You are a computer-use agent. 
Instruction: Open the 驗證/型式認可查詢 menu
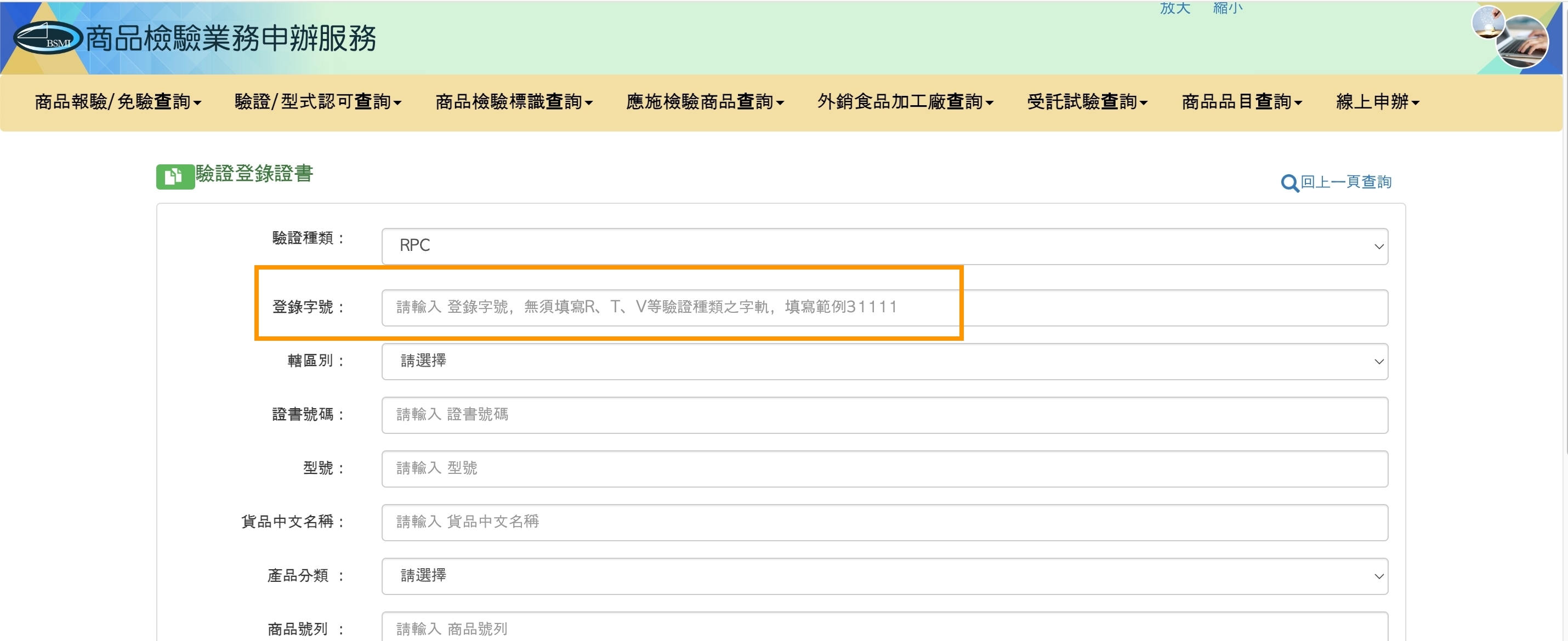point(319,101)
